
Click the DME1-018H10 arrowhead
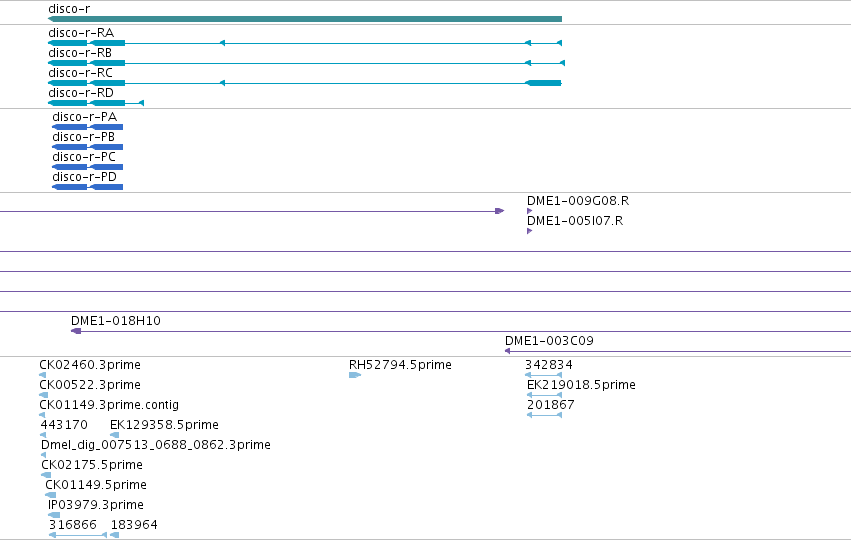[76, 331]
